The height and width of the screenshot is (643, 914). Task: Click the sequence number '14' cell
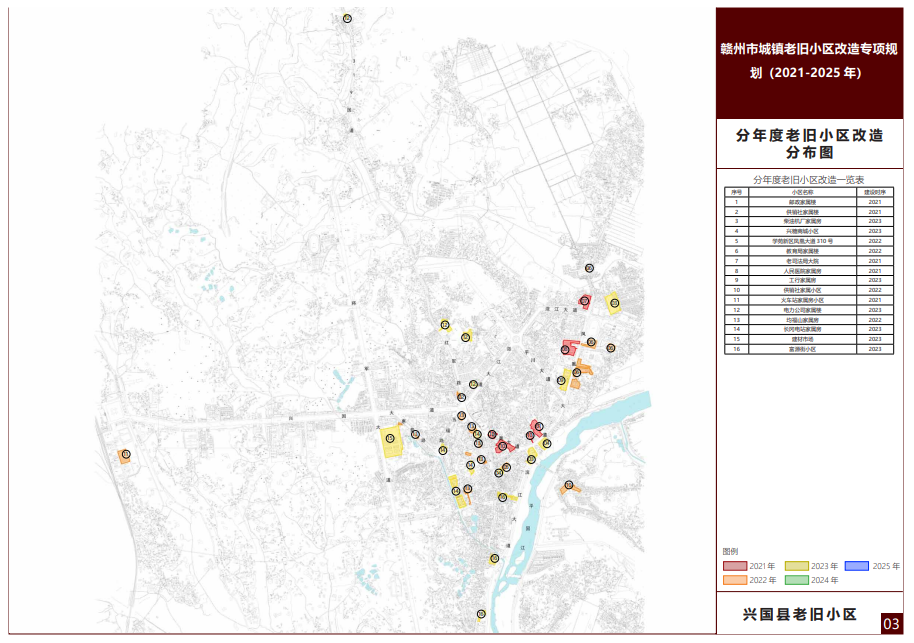[x=736, y=329]
